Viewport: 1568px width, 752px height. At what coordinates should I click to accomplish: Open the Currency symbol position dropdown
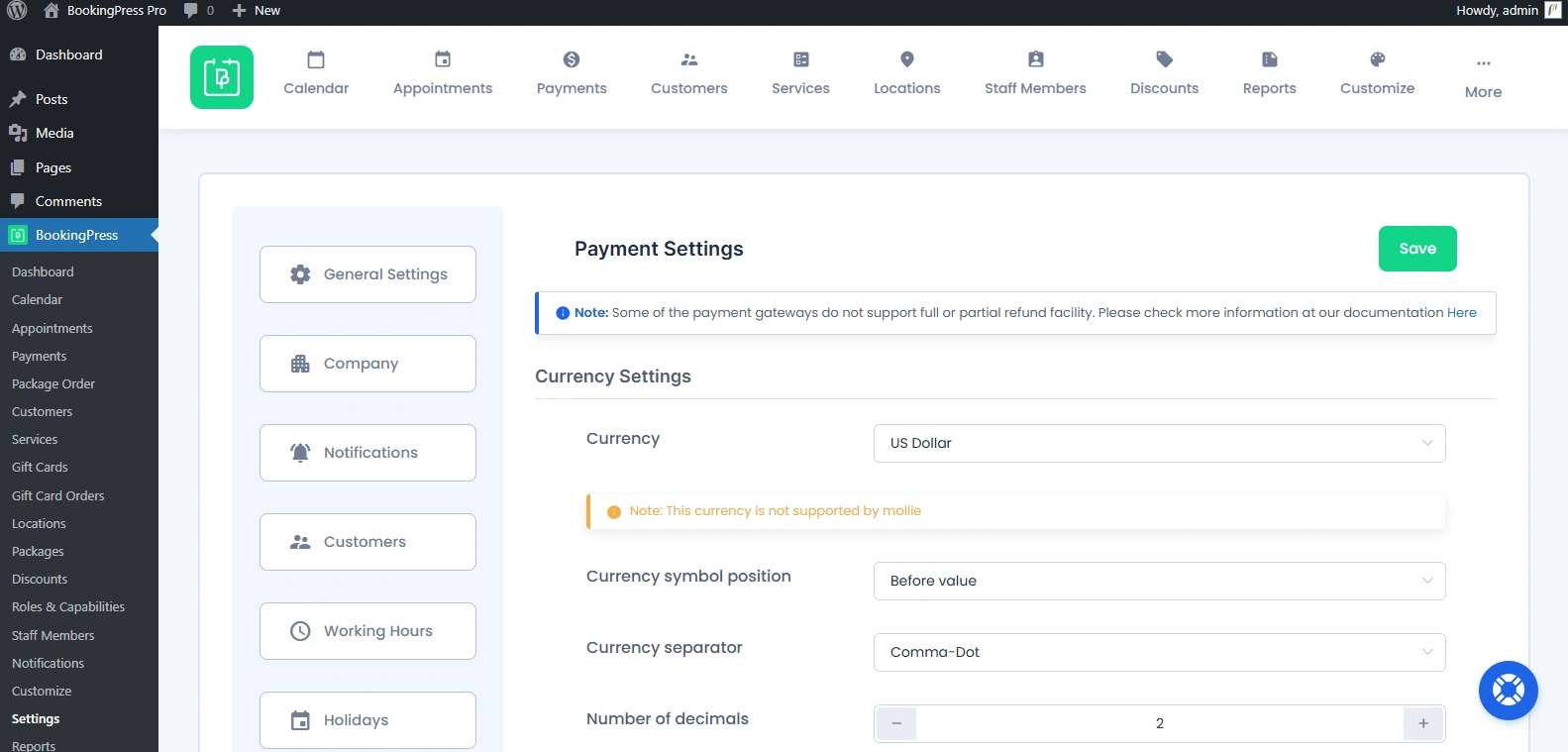pyautogui.click(x=1160, y=581)
